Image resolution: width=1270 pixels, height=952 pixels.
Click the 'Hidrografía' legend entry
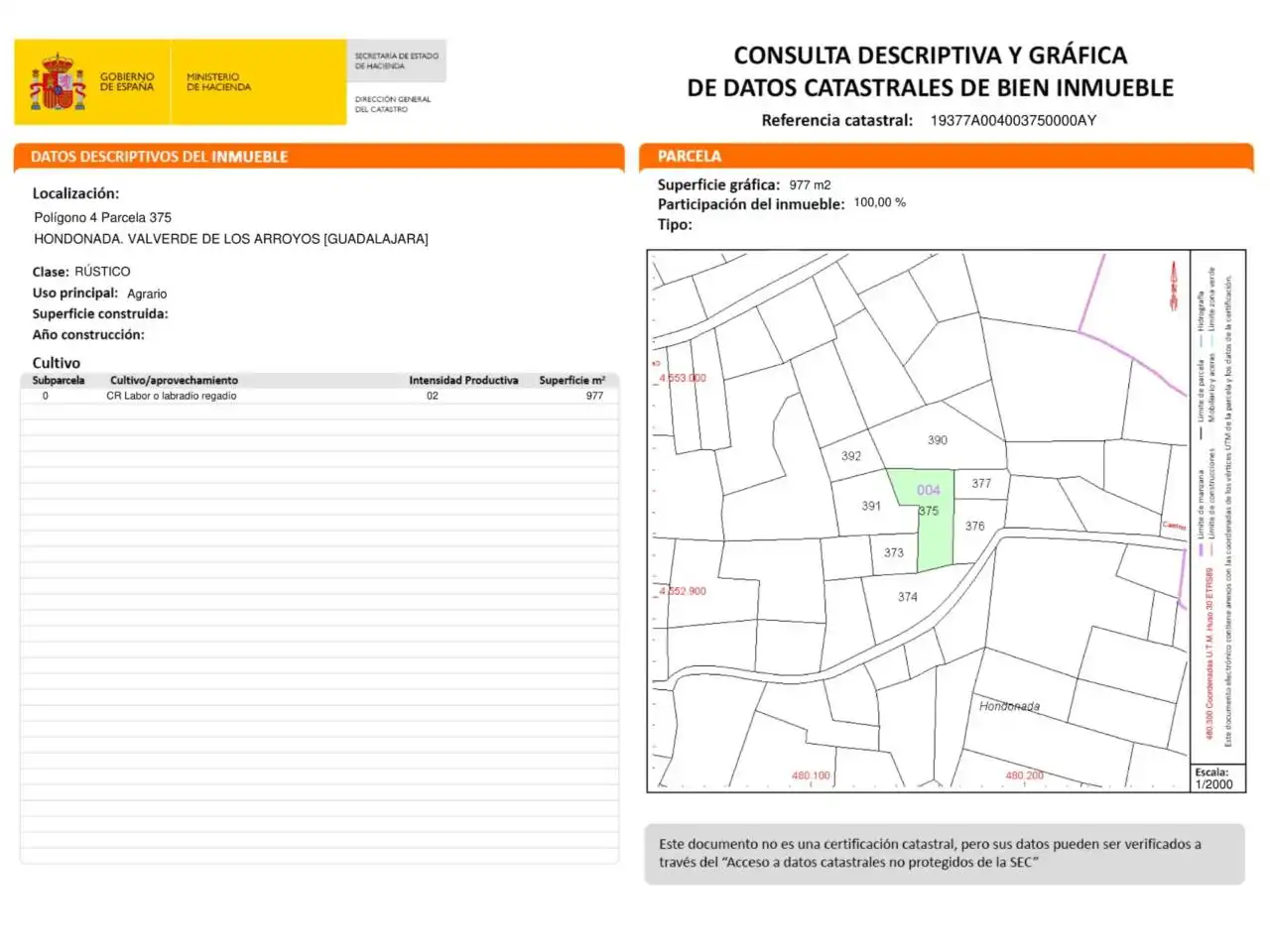(1201, 312)
